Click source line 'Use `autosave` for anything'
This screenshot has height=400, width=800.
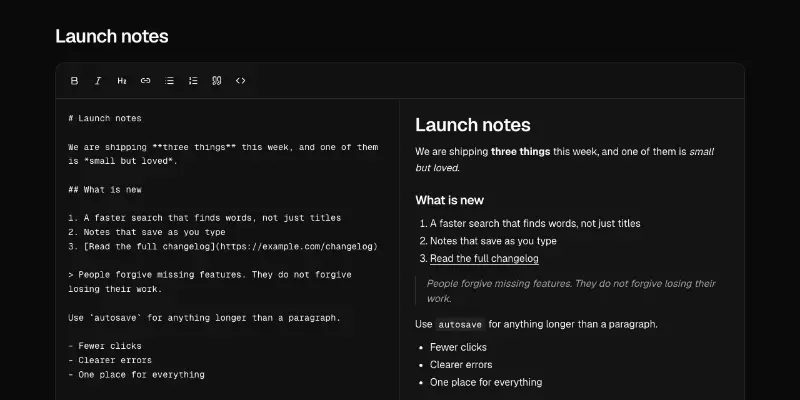click(x=204, y=318)
